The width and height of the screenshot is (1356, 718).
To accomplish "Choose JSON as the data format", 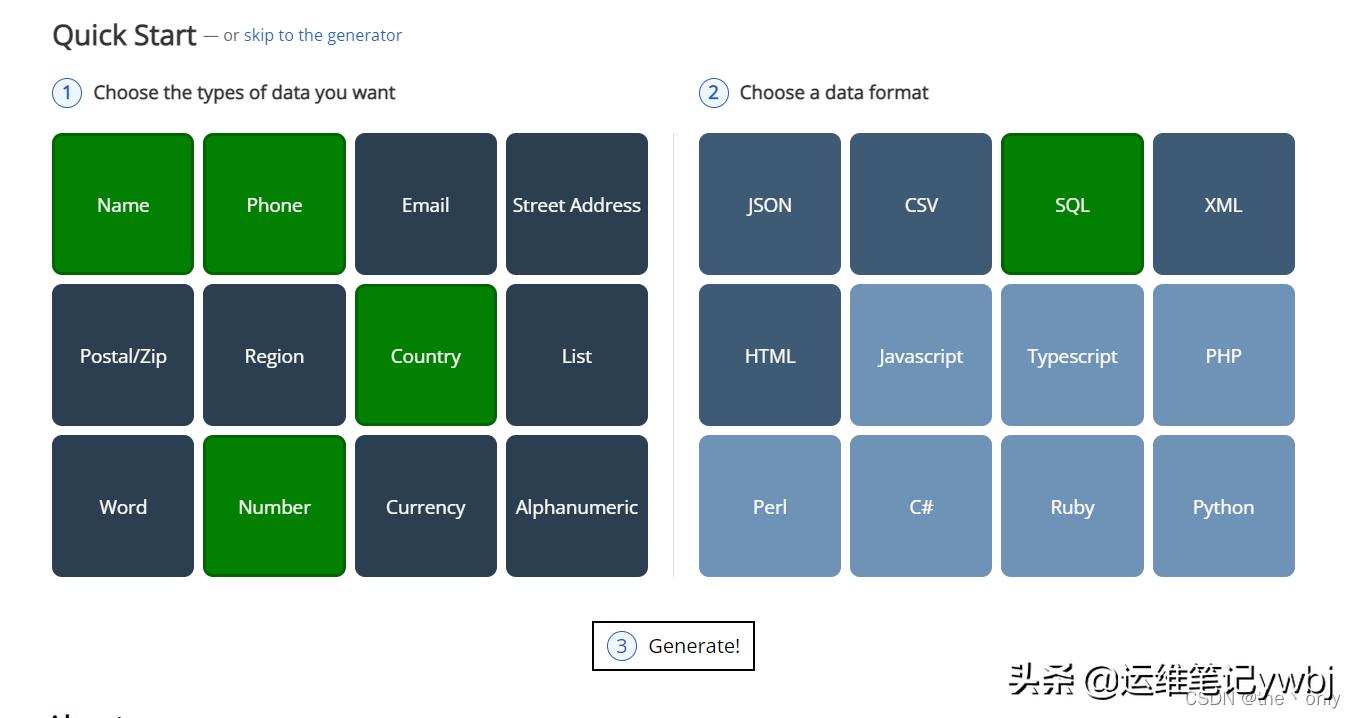I will click(769, 204).
